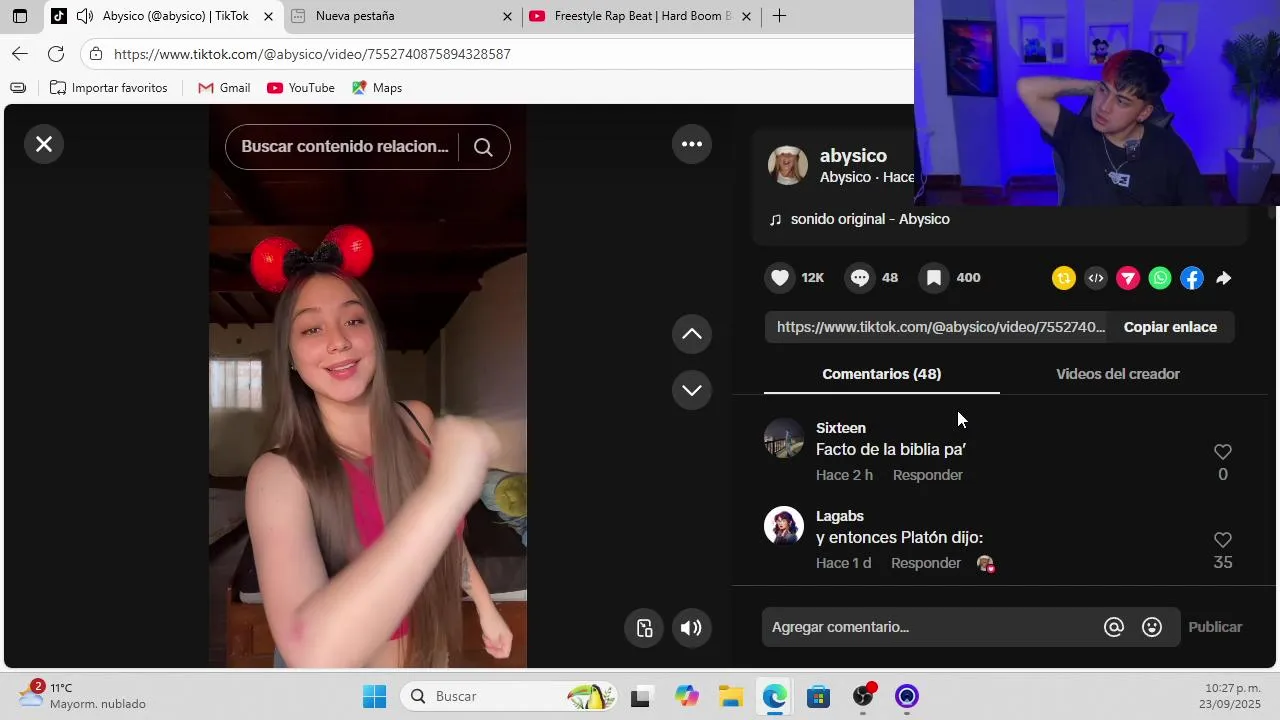Open Sixteen's profile avatar
The width and height of the screenshot is (1280, 720).
click(784, 438)
